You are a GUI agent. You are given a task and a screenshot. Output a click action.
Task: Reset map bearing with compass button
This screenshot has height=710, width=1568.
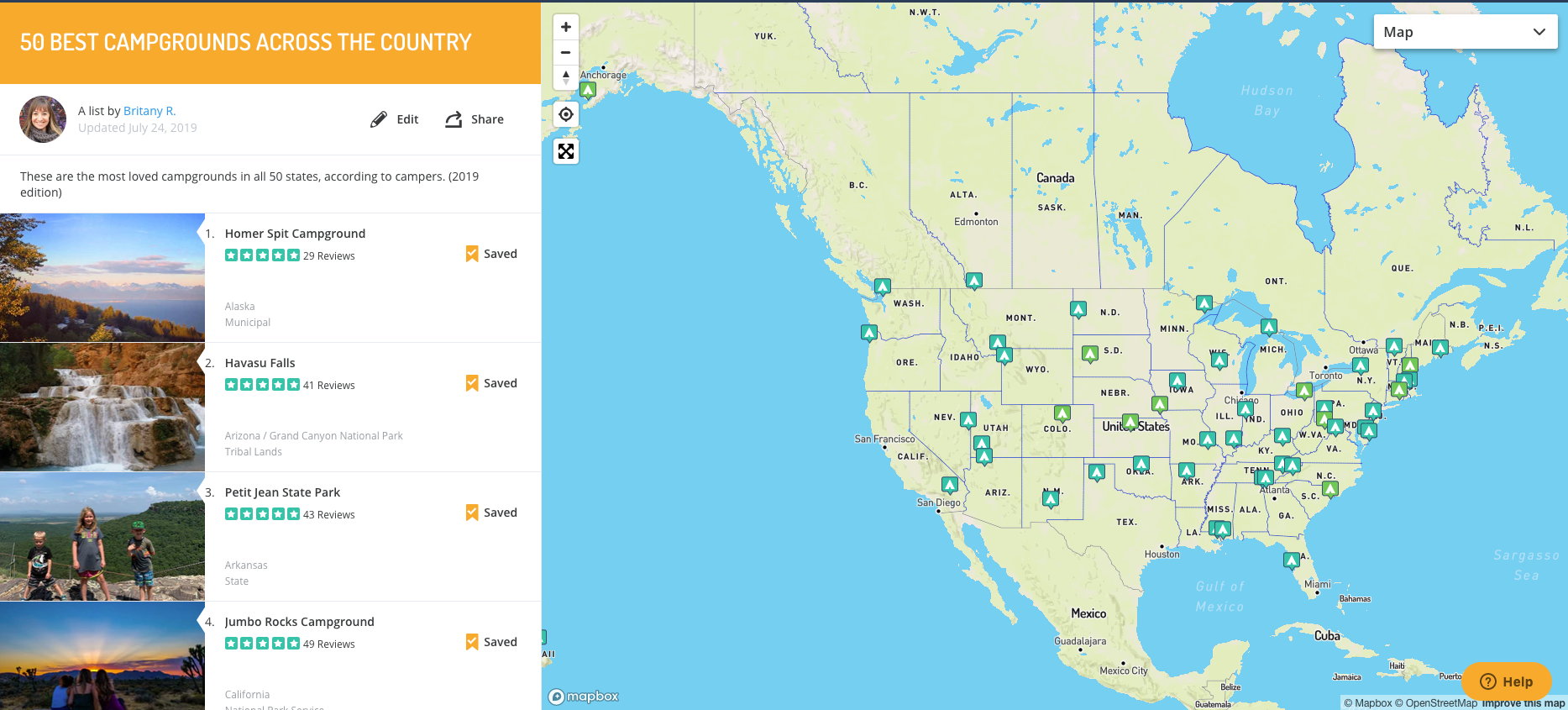566,77
